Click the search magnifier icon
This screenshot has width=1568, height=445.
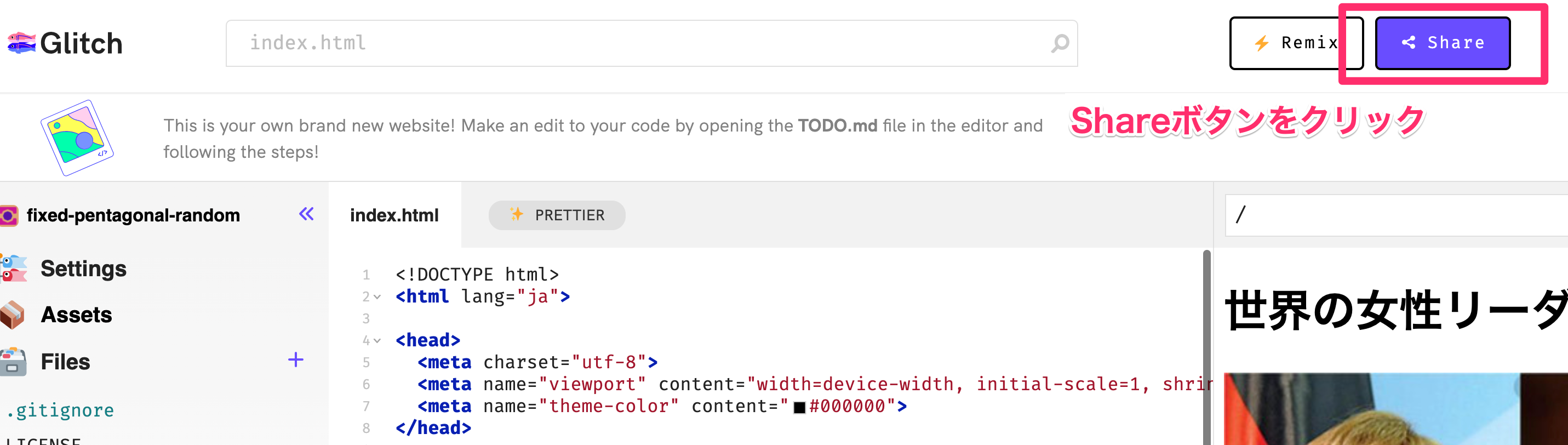coord(1060,43)
